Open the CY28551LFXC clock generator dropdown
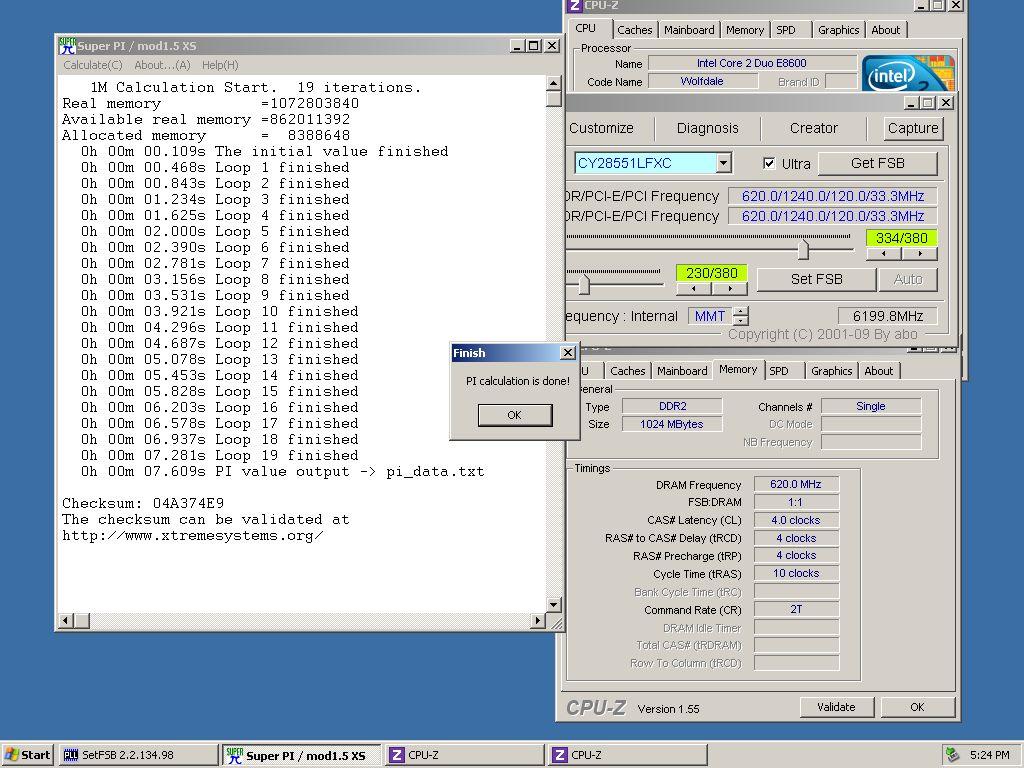 (x=723, y=163)
